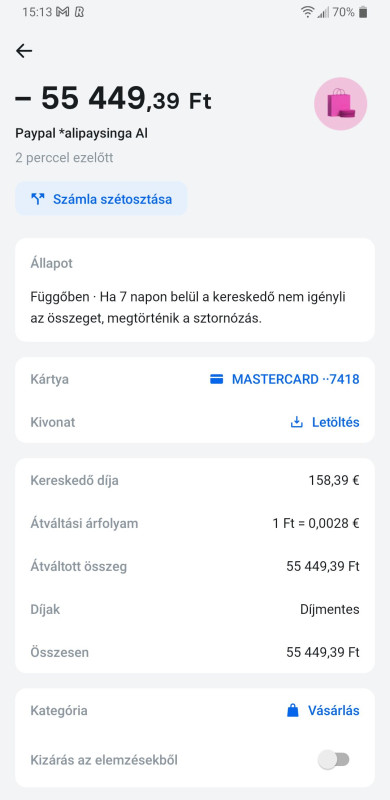Tap the Gmail notification icon in status bar
Viewport: 390px width, 800px height.
[x=62, y=12]
